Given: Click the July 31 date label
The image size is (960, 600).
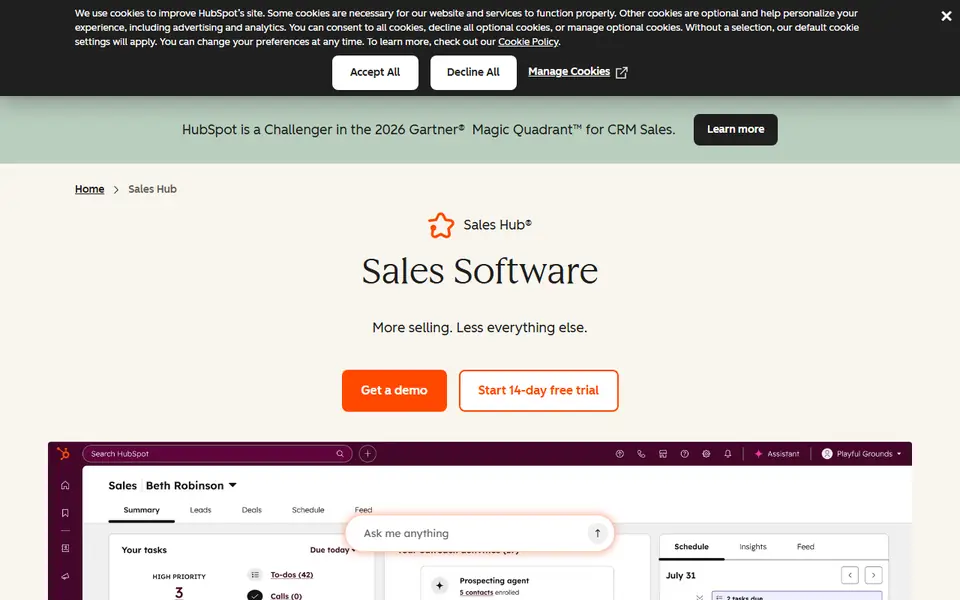Looking at the screenshot, I should click(x=680, y=576).
